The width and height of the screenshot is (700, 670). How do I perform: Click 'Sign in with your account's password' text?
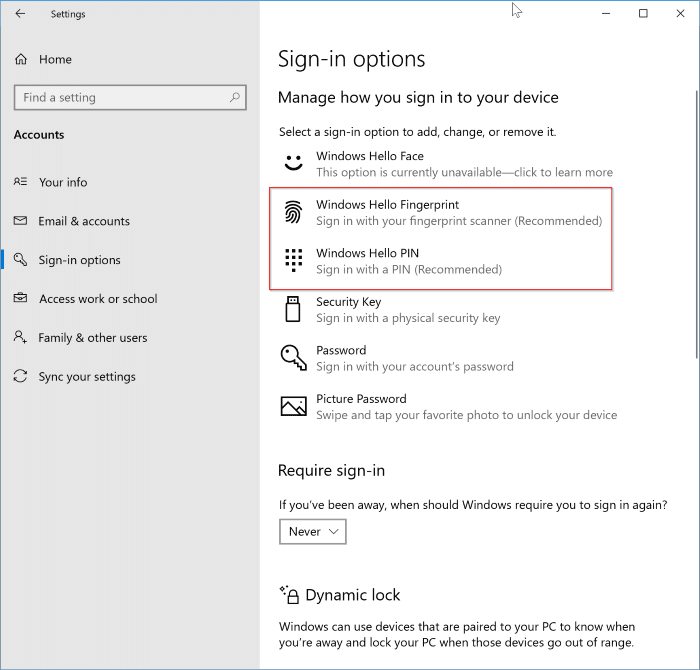coord(415,366)
